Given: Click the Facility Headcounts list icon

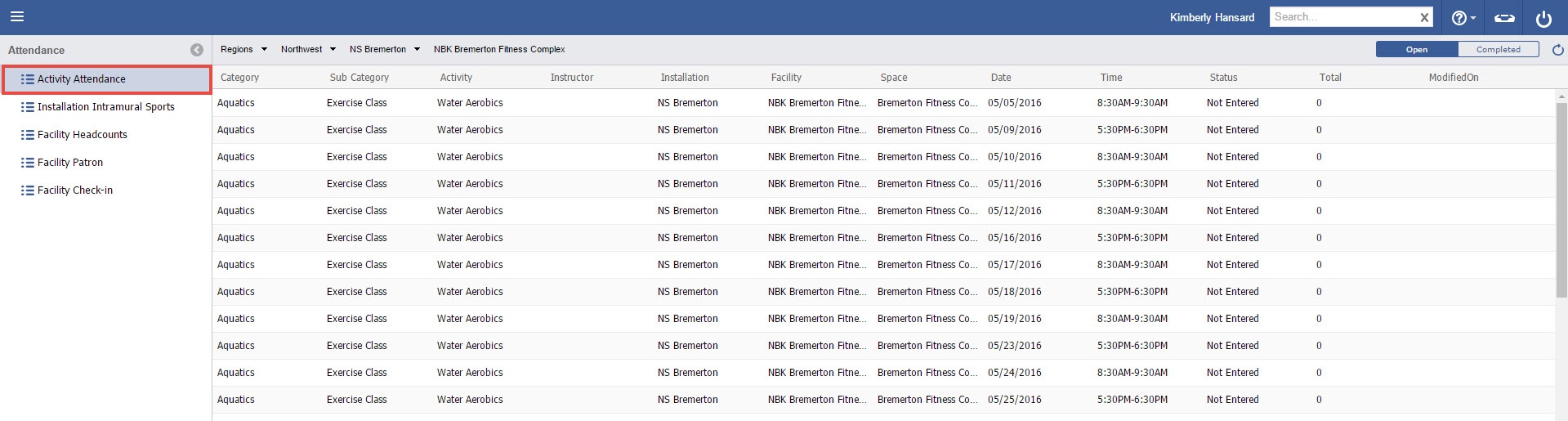Looking at the screenshot, I should click(x=28, y=135).
